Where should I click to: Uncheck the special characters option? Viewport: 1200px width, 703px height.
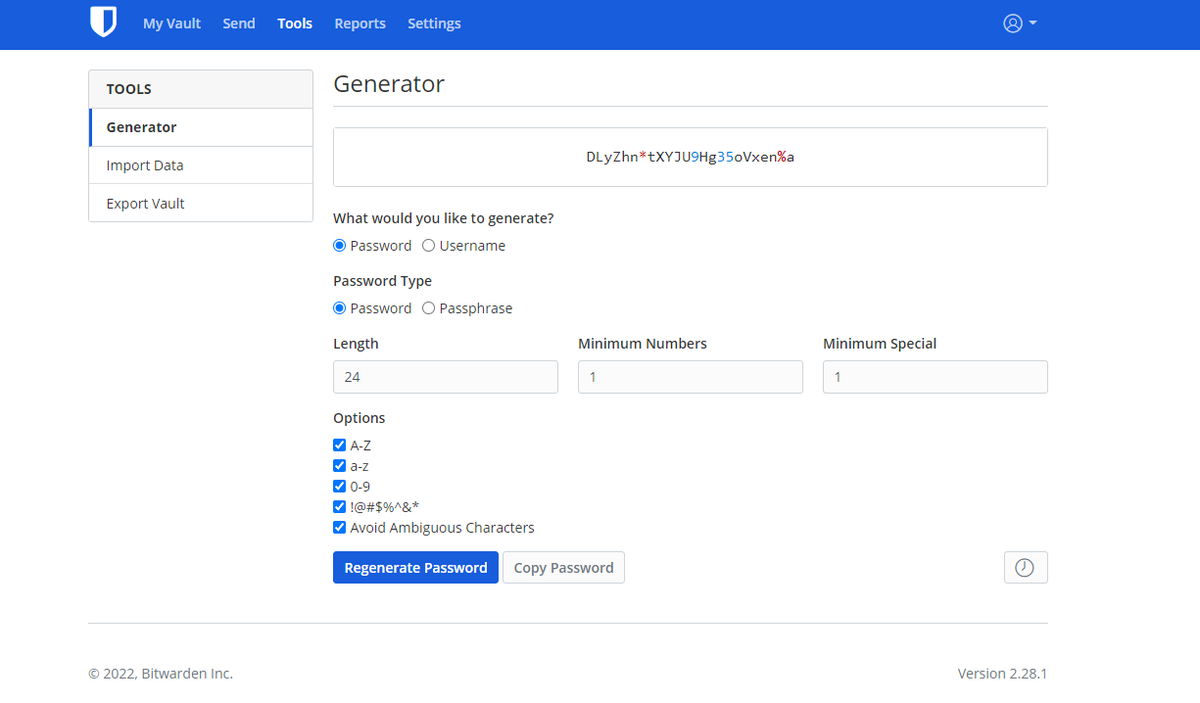[339, 506]
